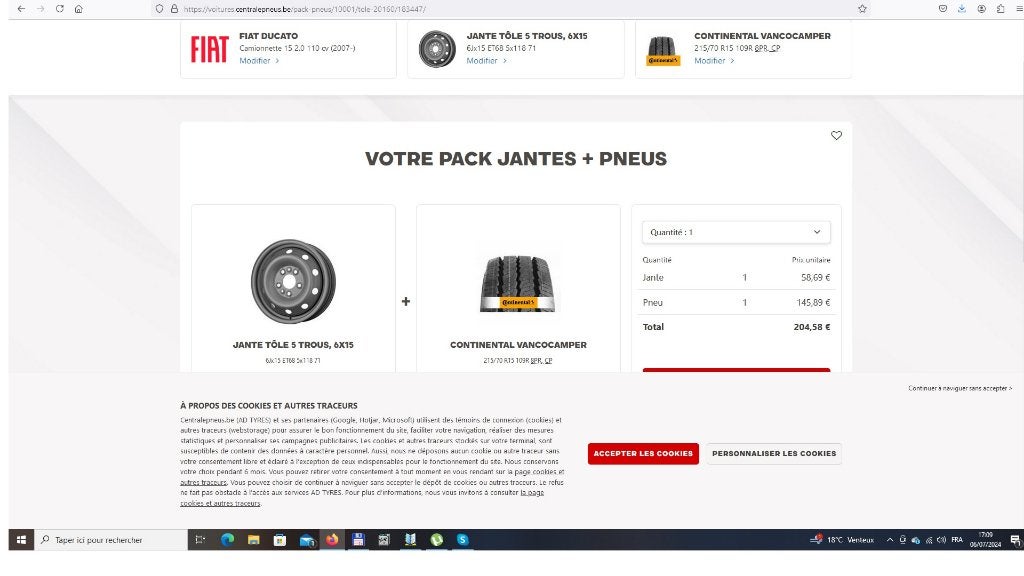Image resolution: width=1024 pixels, height=576 pixels.
Task: Switch the FRA keyboard language indicator
Action: tap(957, 540)
